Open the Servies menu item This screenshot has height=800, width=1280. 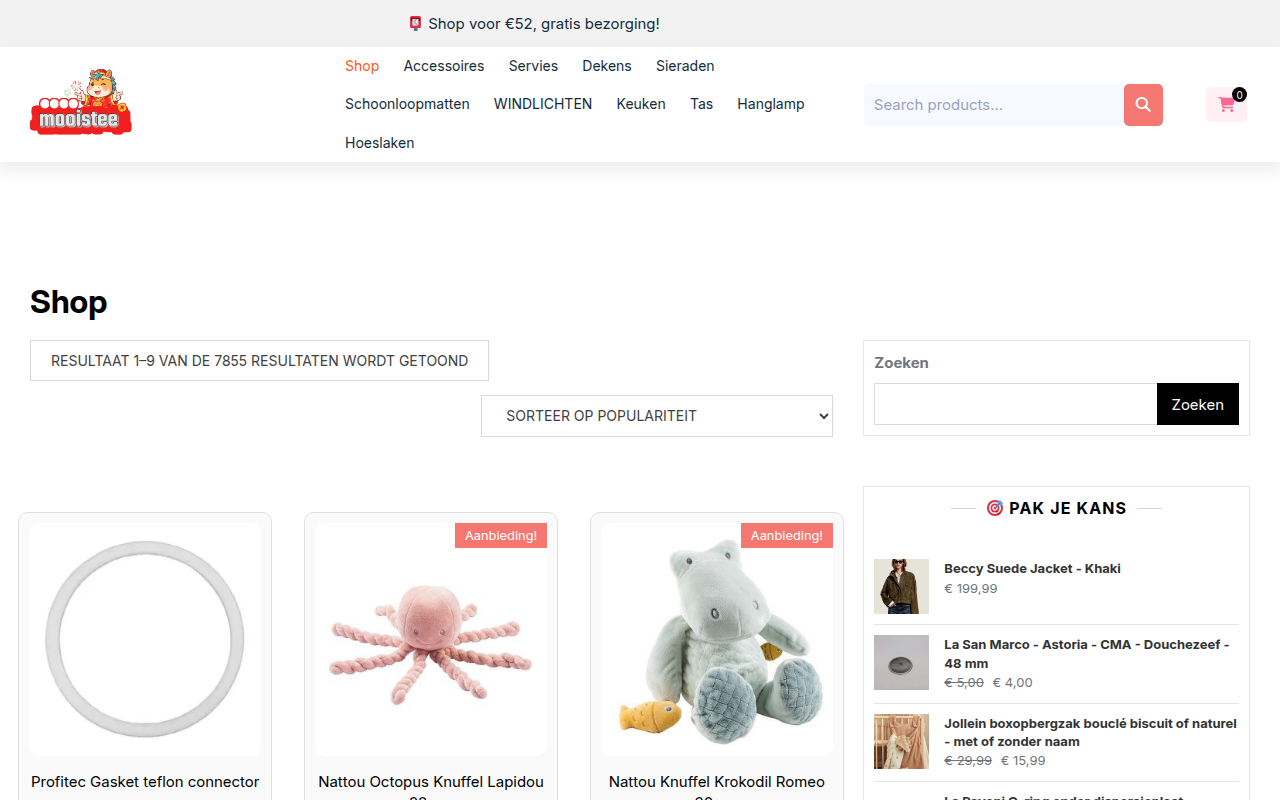[533, 66]
